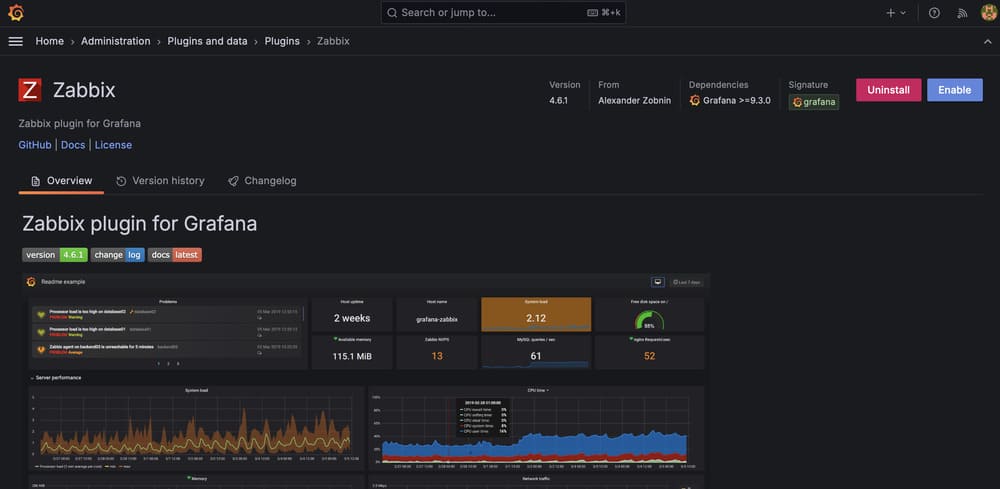Click the Zabbix plugin for Grafana heading

140,224
